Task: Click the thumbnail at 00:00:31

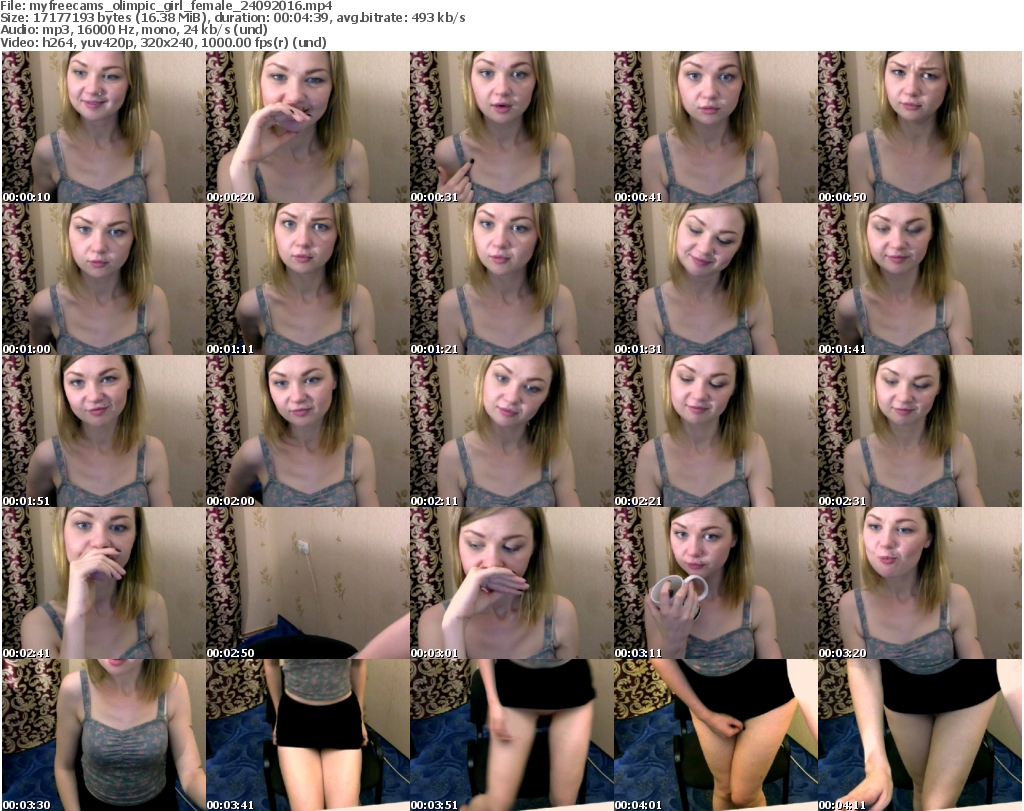Action: [x=511, y=127]
